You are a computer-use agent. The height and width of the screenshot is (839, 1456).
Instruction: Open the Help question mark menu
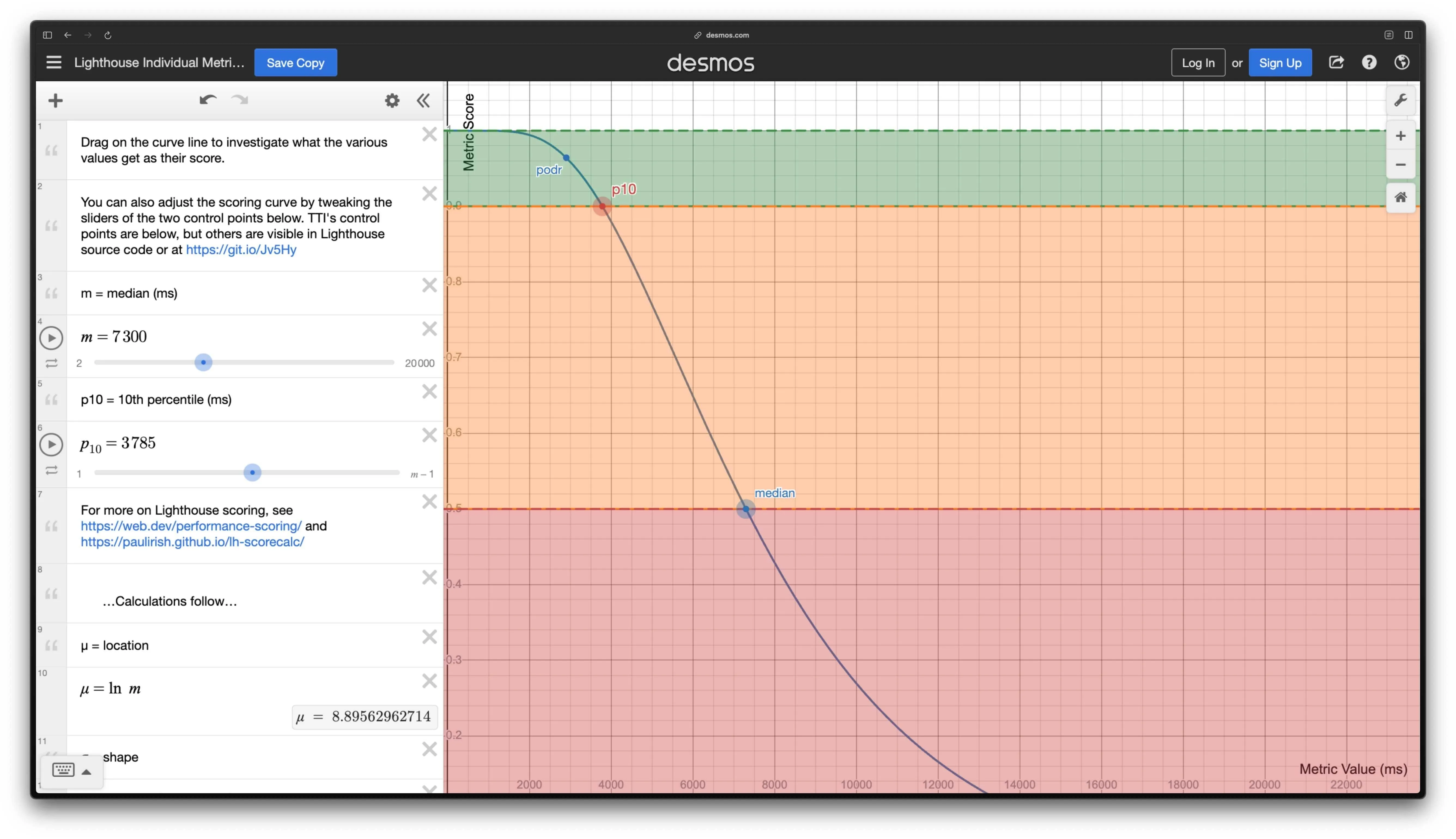(x=1369, y=62)
